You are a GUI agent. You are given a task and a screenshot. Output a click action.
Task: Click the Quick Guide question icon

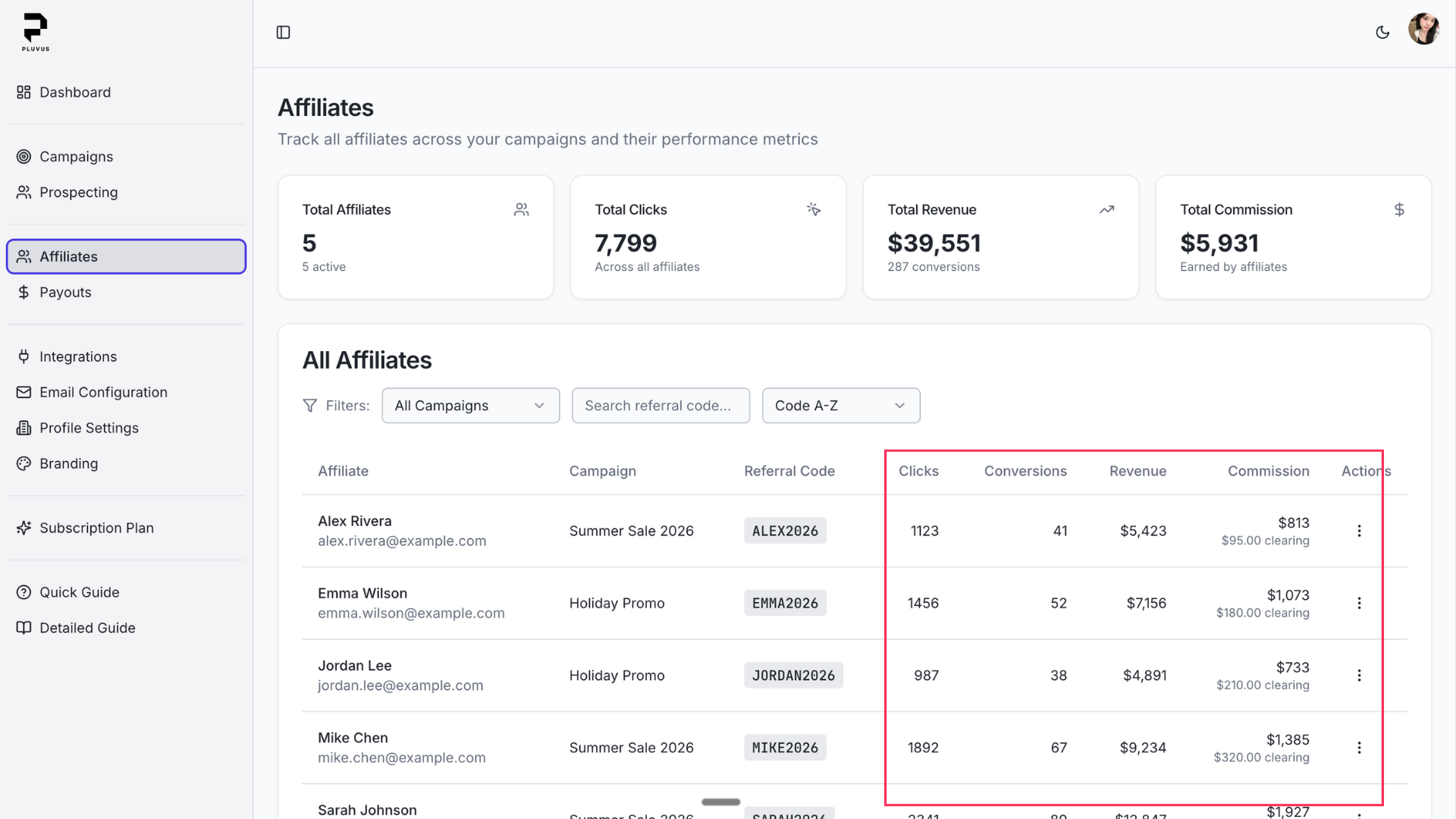click(x=24, y=593)
